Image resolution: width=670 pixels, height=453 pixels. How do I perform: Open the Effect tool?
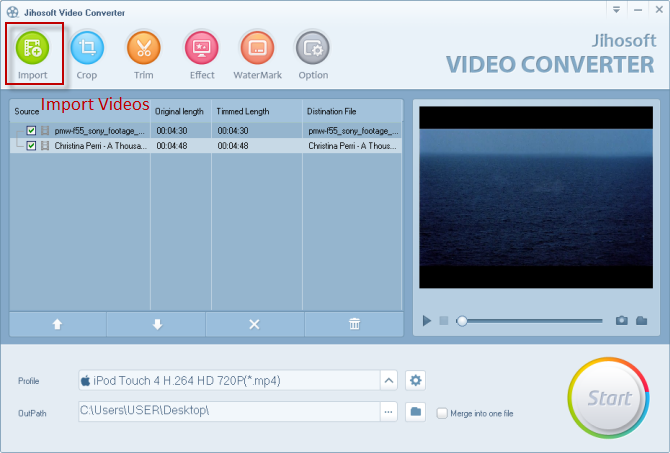tap(202, 47)
